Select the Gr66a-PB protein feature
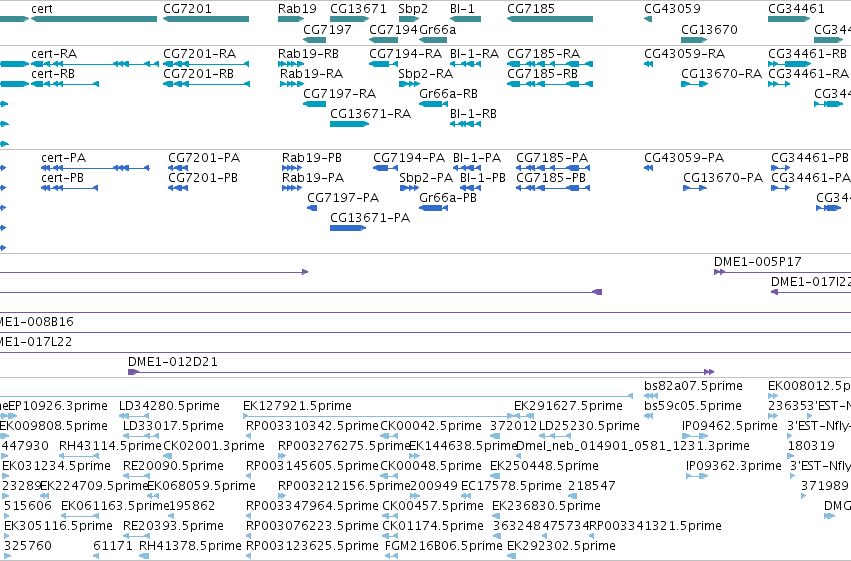This screenshot has height=561, width=851. tap(433, 208)
